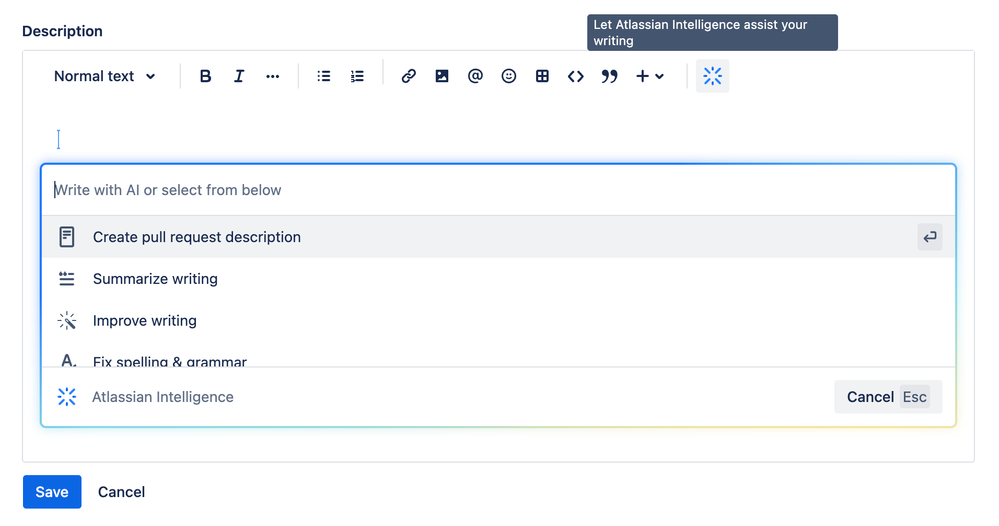The width and height of the screenshot is (999, 526).
Task: Click the document icon beside Create pull request
Action: (x=67, y=237)
